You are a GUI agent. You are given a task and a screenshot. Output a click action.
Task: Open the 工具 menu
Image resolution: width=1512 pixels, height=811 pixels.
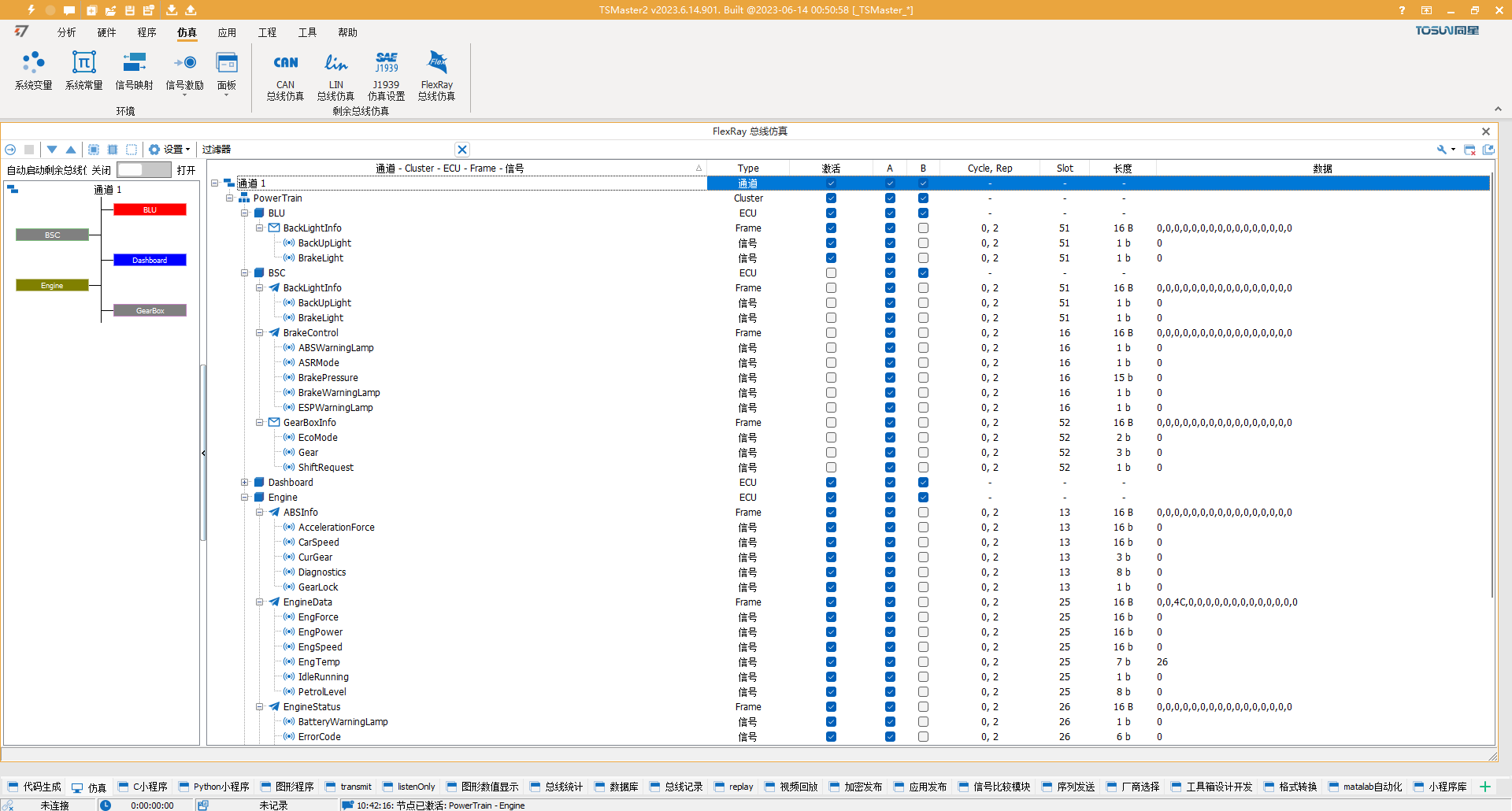coord(307,32)
